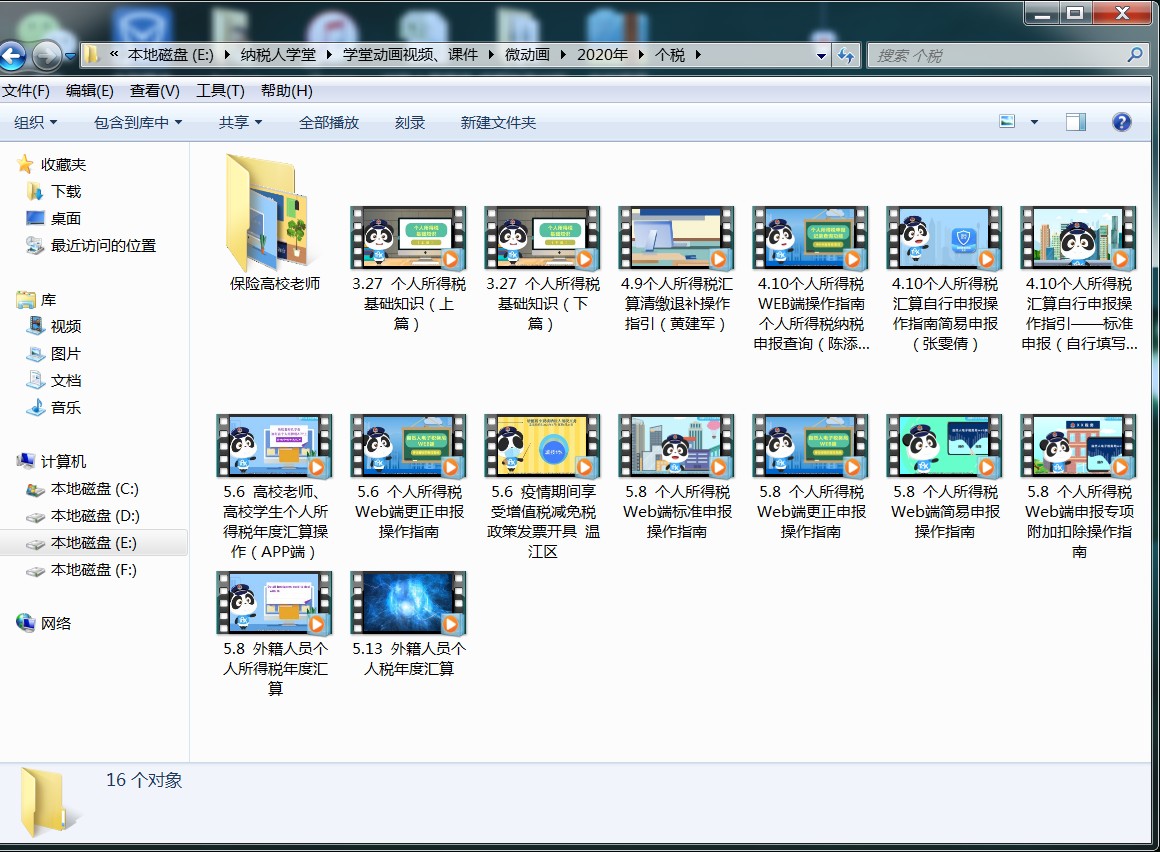Viewport: 1160px width, 852px height.
Task: Open the change view dropdown arrow
Action: click(x=1034, y=122)
